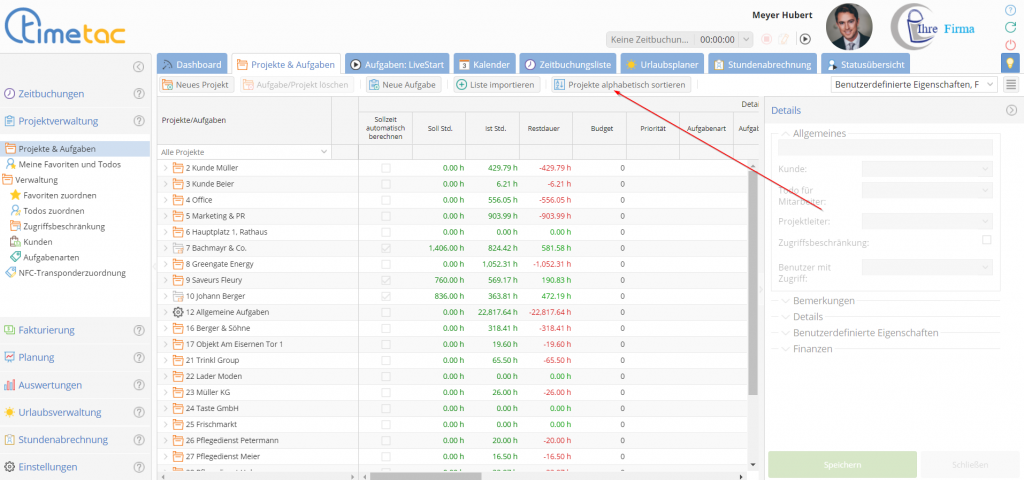The height and width of the screenshot is (480, 1024).
Task: Collapse the left sidebar with arrow icon
Action: click(x=138, y=67)
